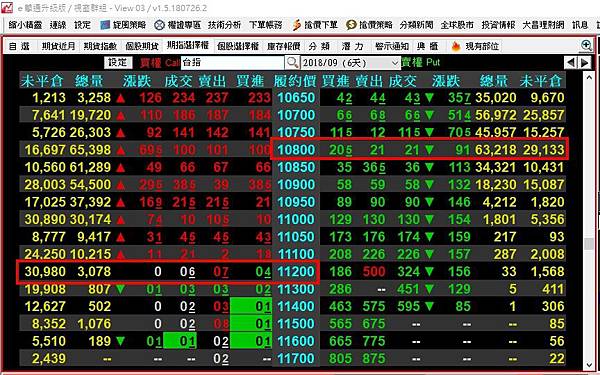
Task: Click the Call-side 總量 column header
Action: point(89,81)
